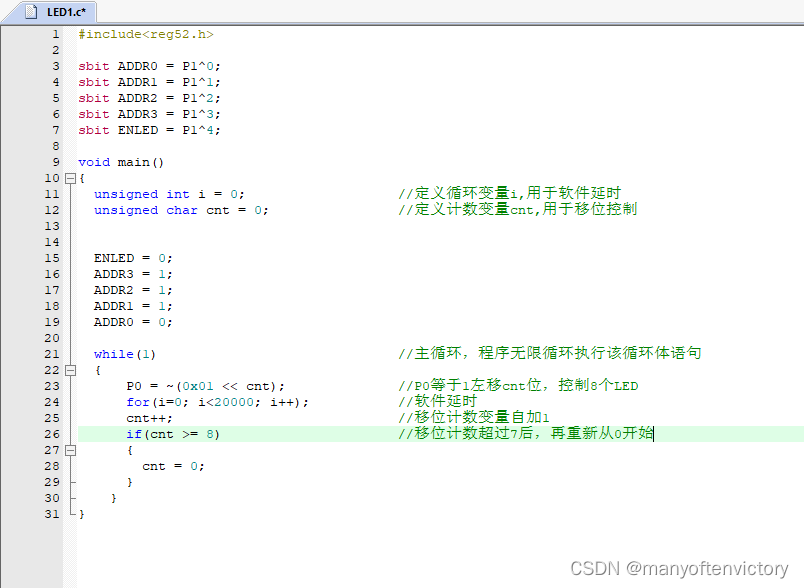
Task: Click ENLED = 0 statement
Action: (x=133, y=258)
